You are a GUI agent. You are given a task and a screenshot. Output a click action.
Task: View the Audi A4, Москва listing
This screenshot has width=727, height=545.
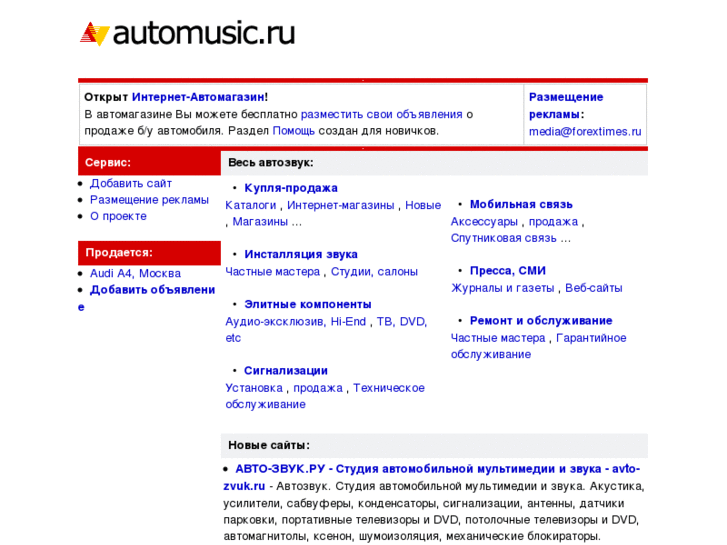(x=135, y=274)
